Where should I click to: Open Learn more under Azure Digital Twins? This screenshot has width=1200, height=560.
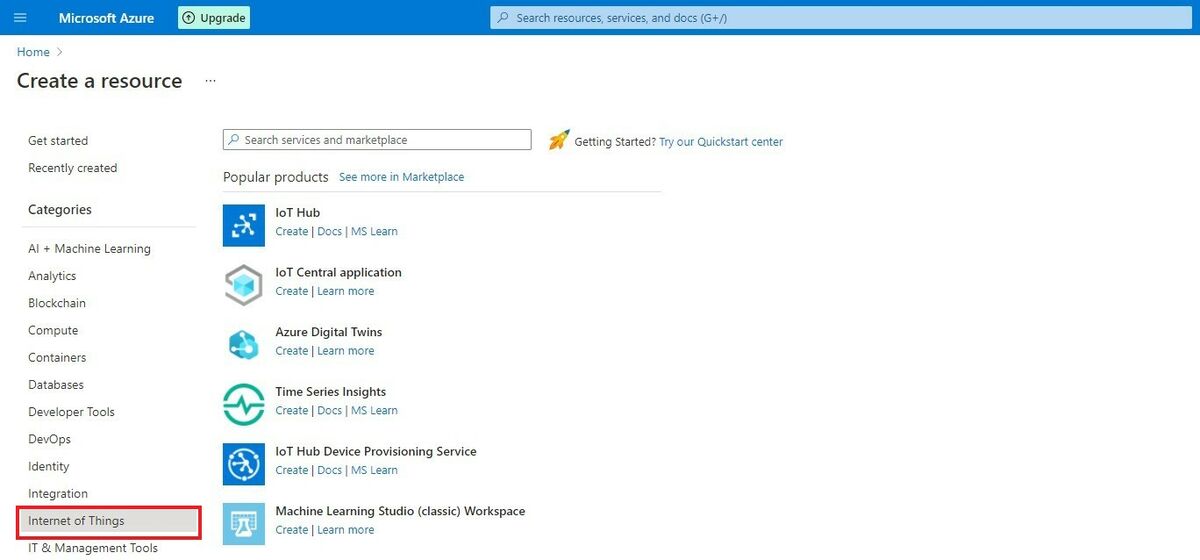pyautogui.click(x=345, y=351)
